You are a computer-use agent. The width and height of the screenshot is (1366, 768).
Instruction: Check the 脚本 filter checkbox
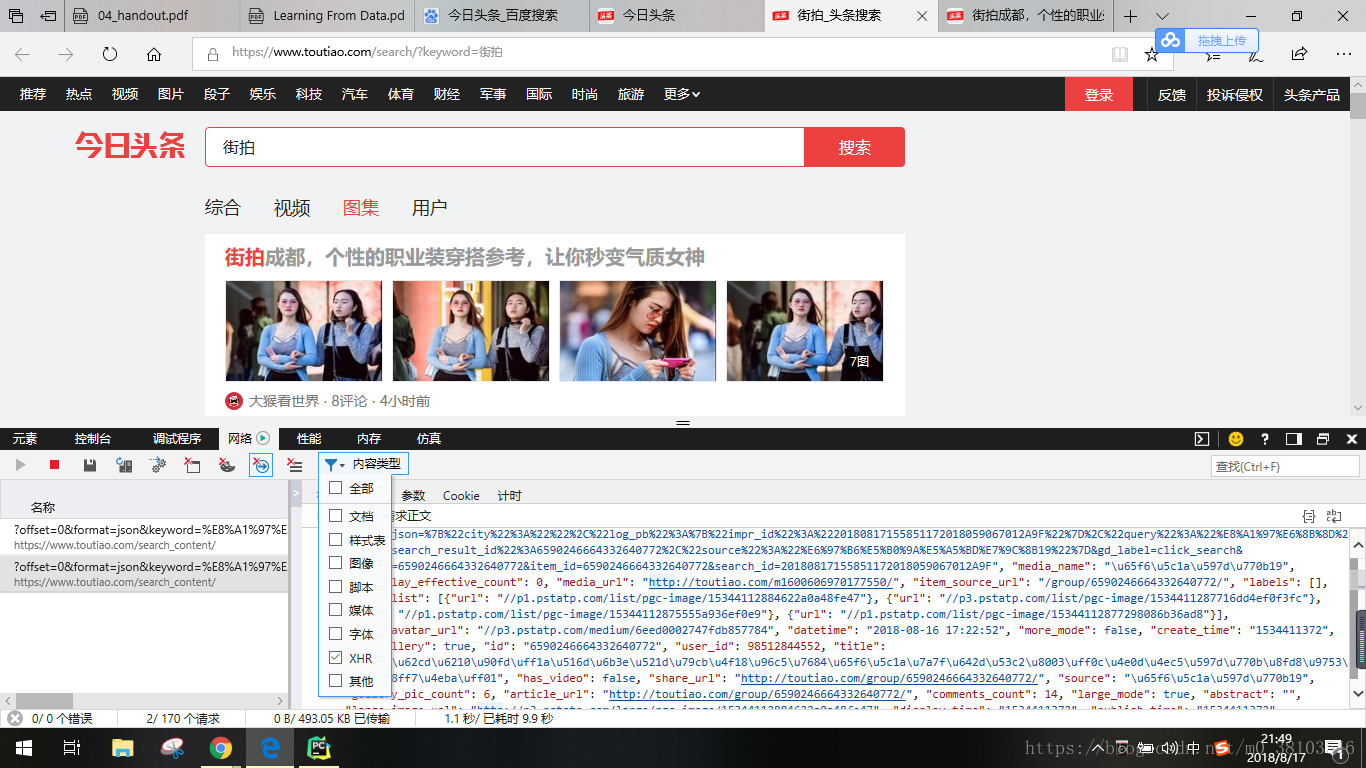pyautogui.click(x=336, y=587)
